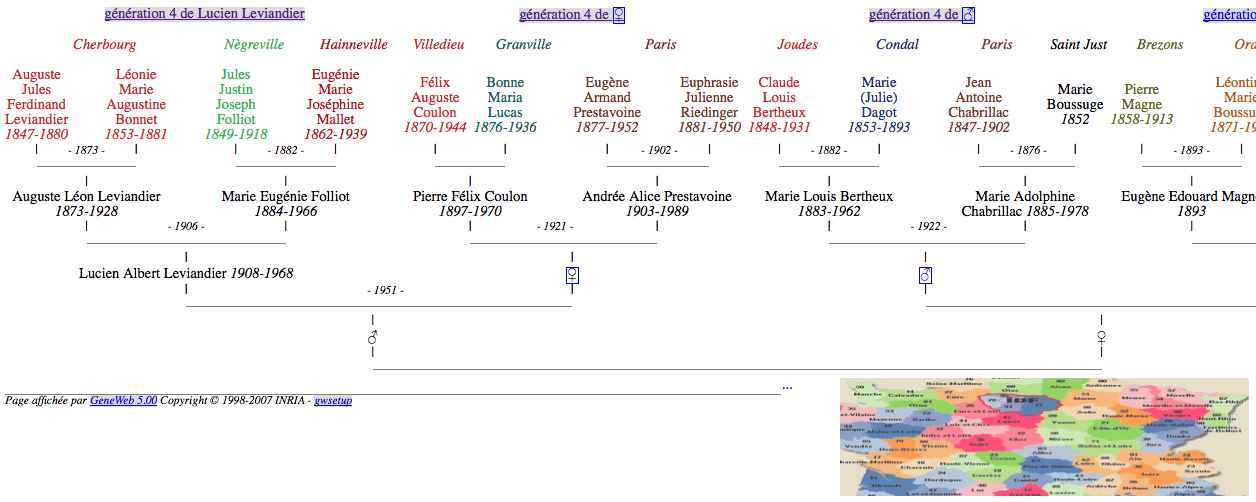Click Andrée Alice Prestavoine's name
Image resolution: width=1256 pixels, height=502 pixels.
657,197
